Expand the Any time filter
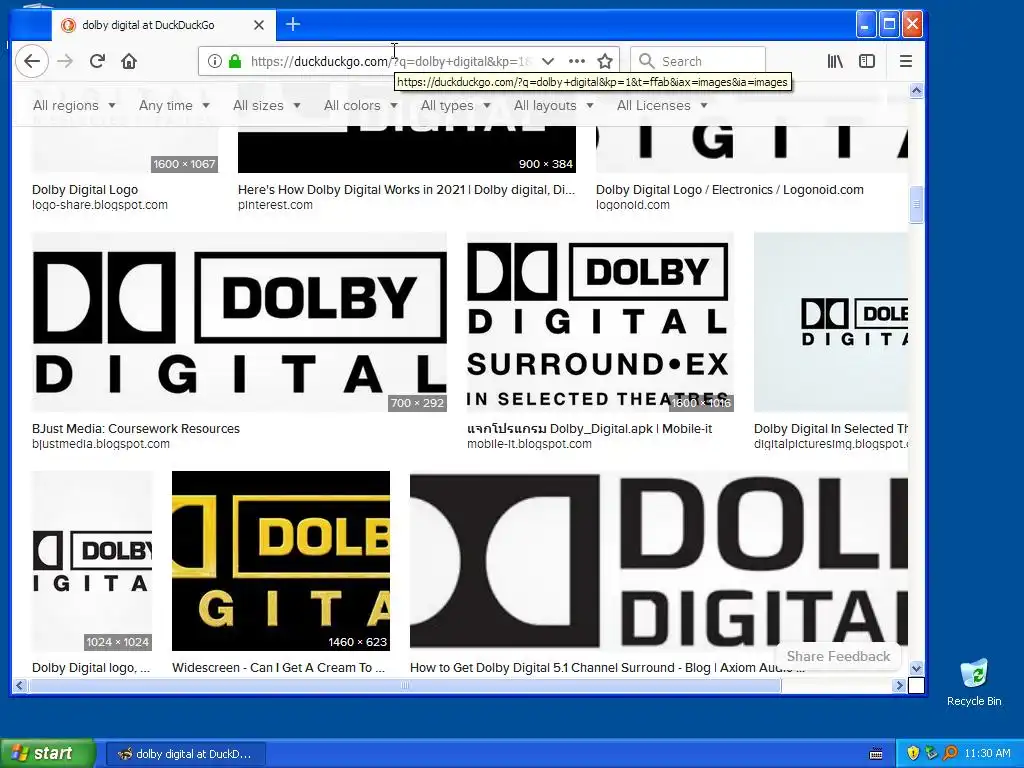 [174, 106]
